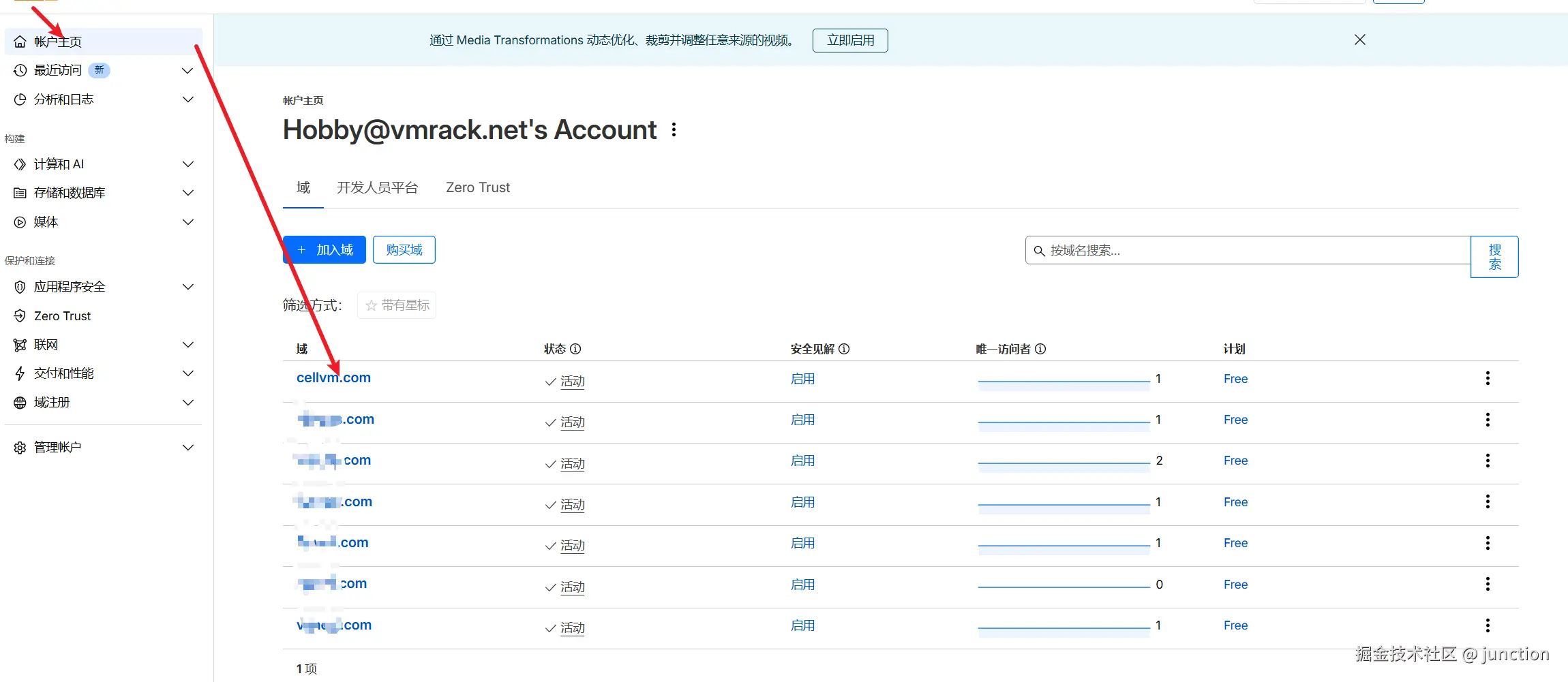This screenshot has height=682, width=1568.
Task: Open three-dot menu of row with 2 visitors
Action: point(1488,461)
